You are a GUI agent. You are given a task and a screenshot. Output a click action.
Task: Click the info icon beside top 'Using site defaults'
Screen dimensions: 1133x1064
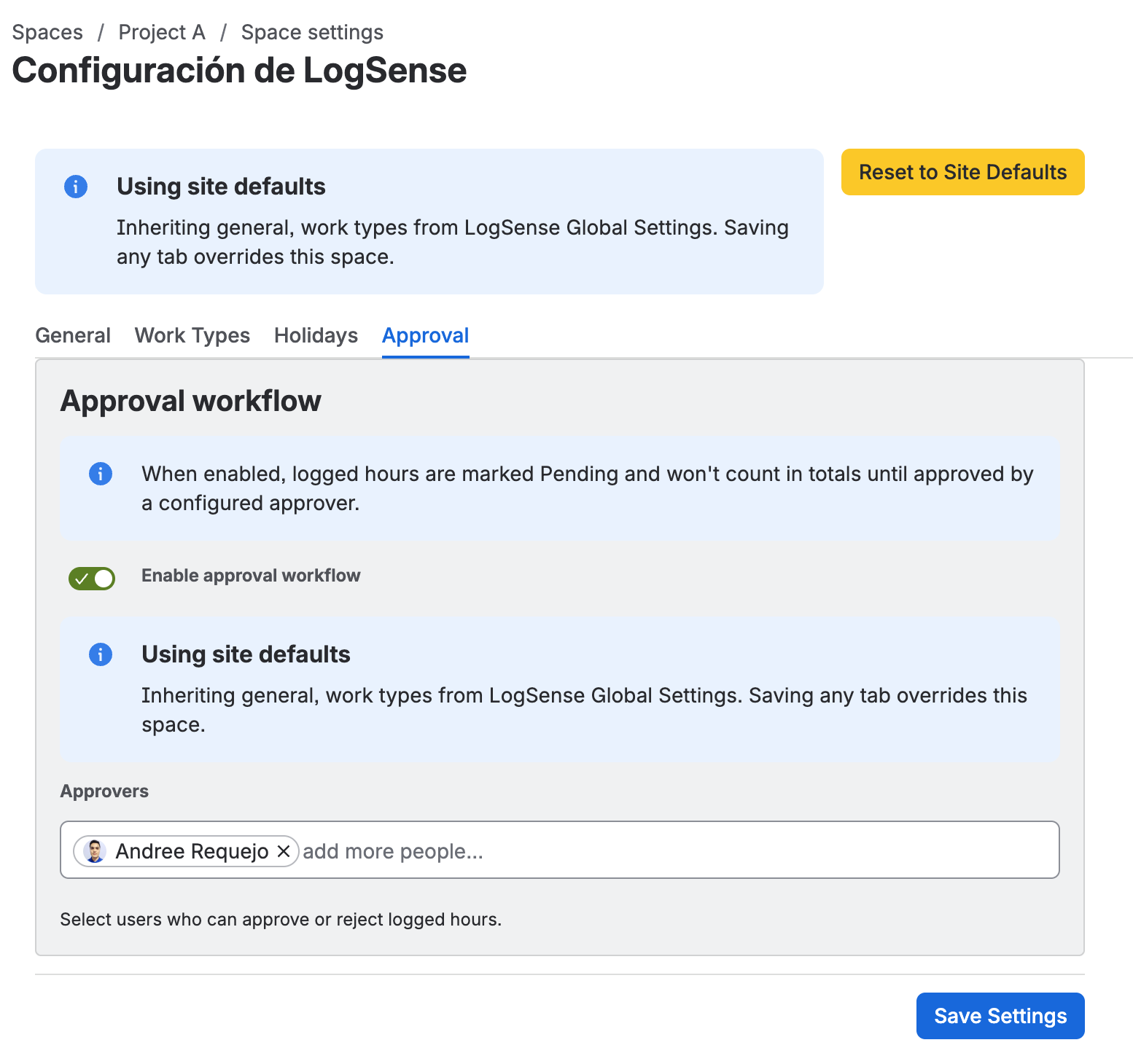[x=76, y=187]
